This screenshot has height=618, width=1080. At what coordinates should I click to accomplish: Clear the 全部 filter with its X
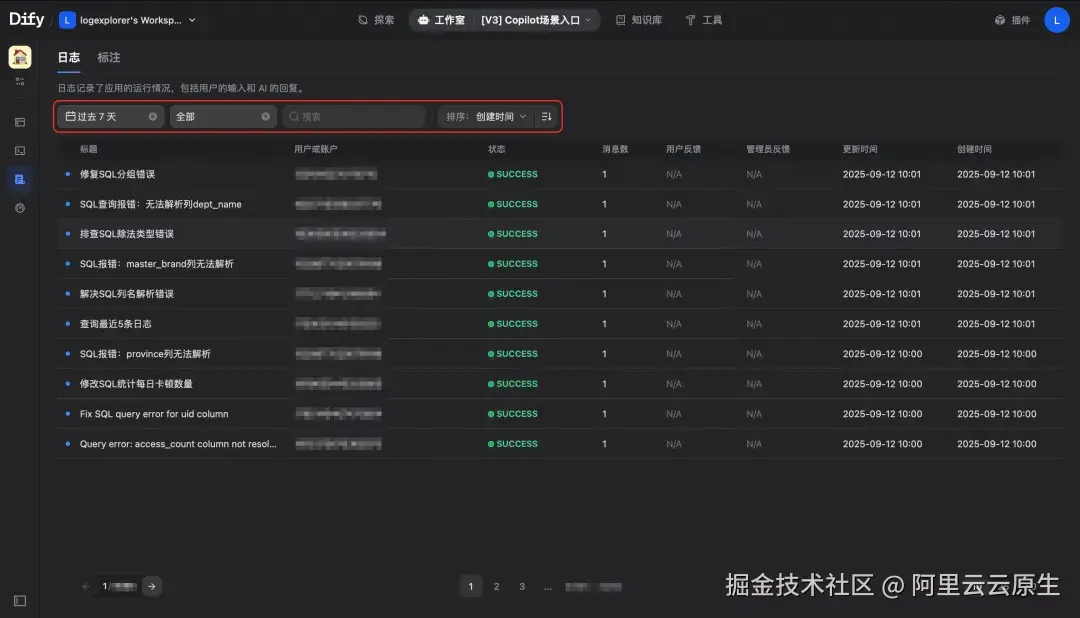[x=264, y=116]
